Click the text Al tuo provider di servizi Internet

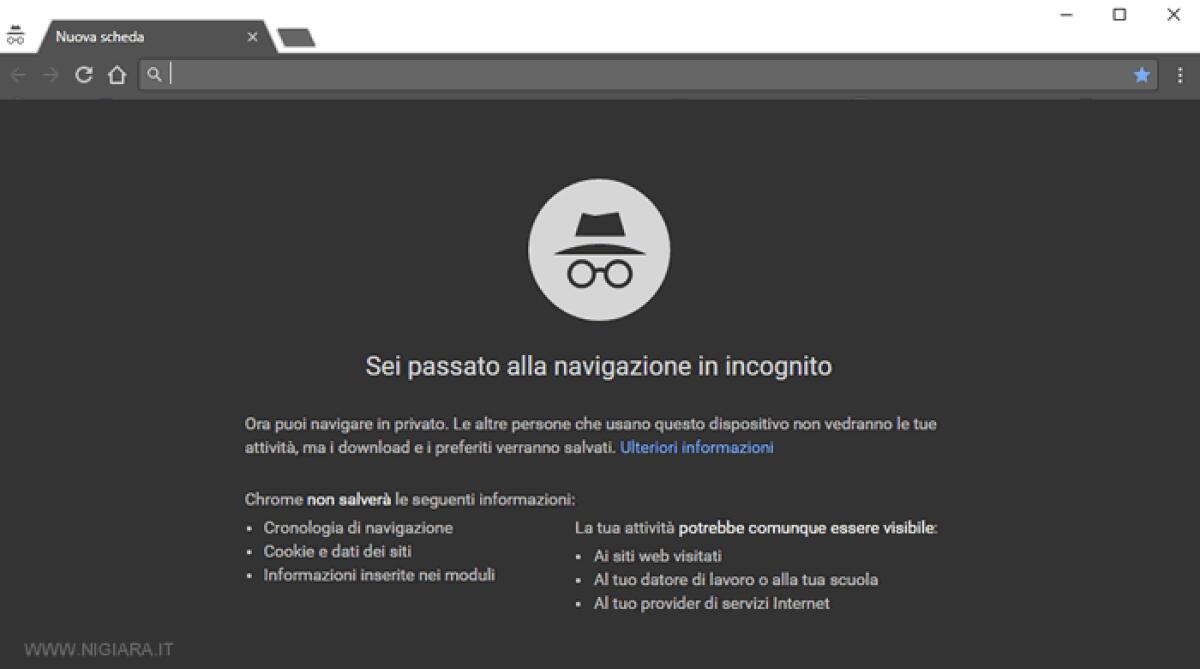[x=711, y=603]
